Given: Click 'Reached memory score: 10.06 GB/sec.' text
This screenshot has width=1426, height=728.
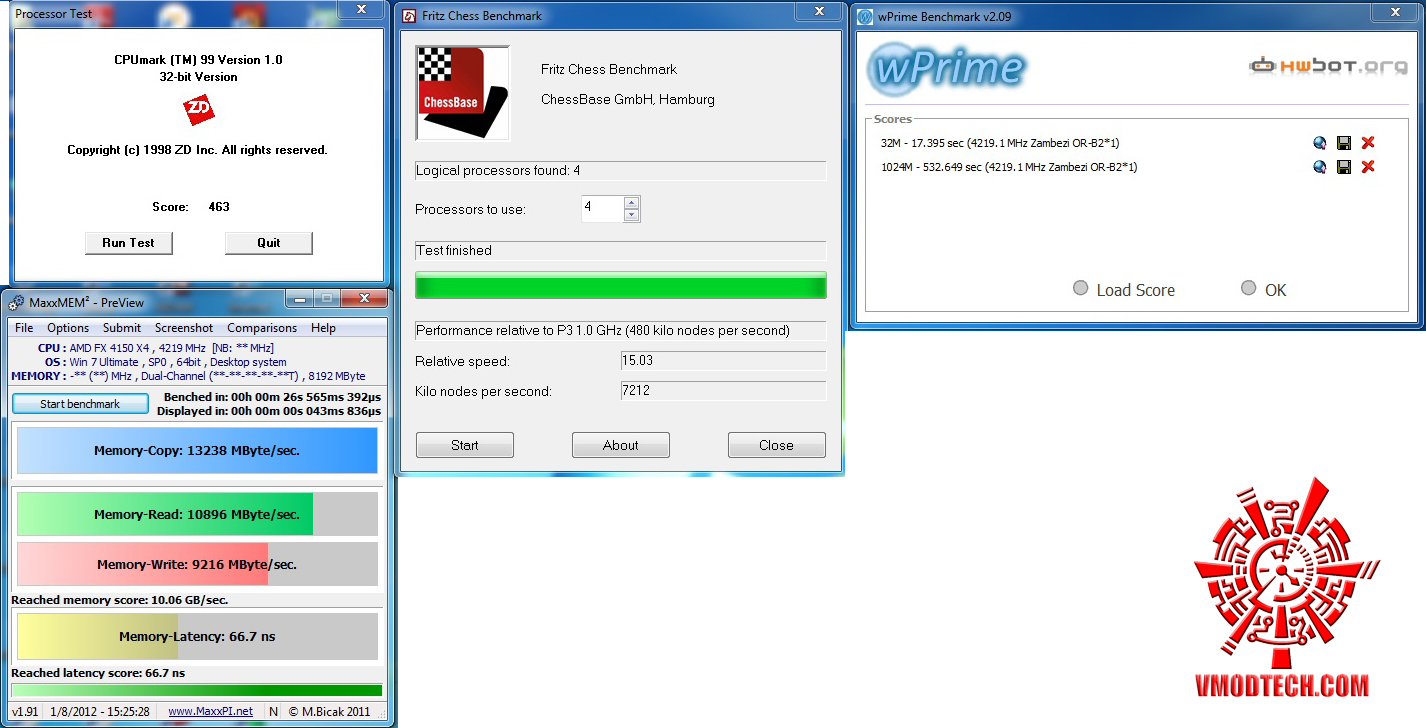Looking at the screenshot, I should (120, 600).
